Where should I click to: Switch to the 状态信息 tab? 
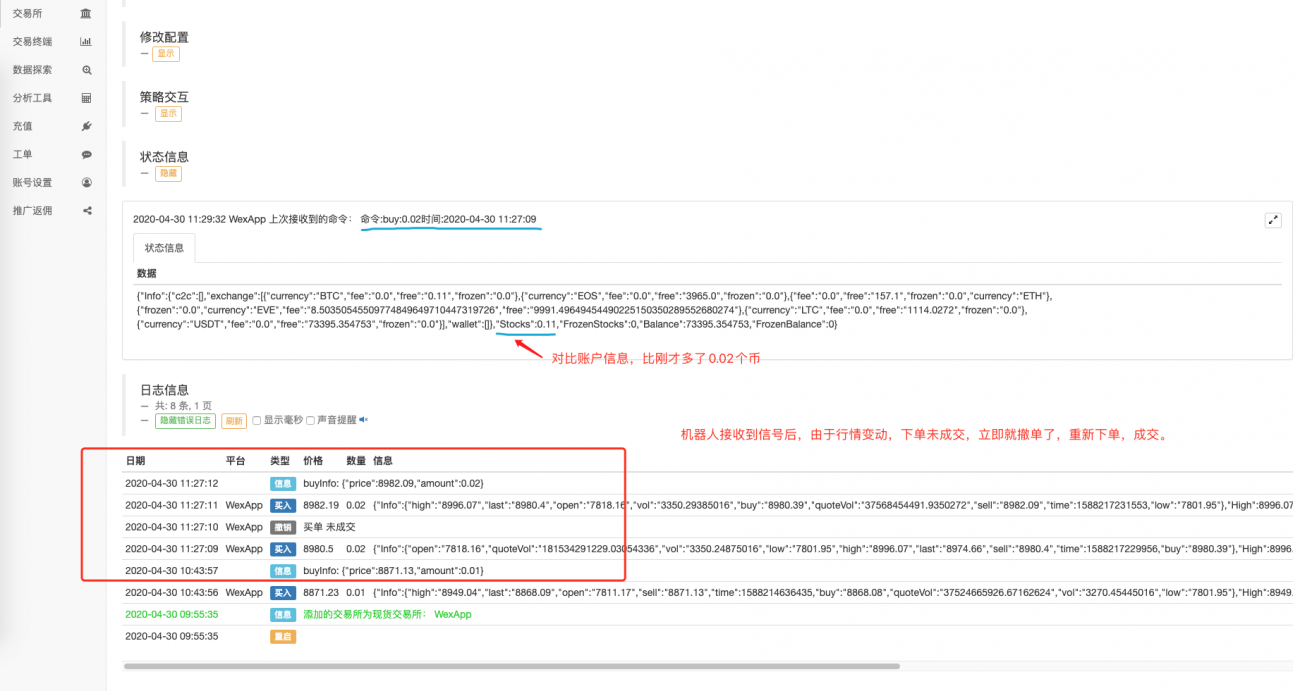(x=163, y=247)
